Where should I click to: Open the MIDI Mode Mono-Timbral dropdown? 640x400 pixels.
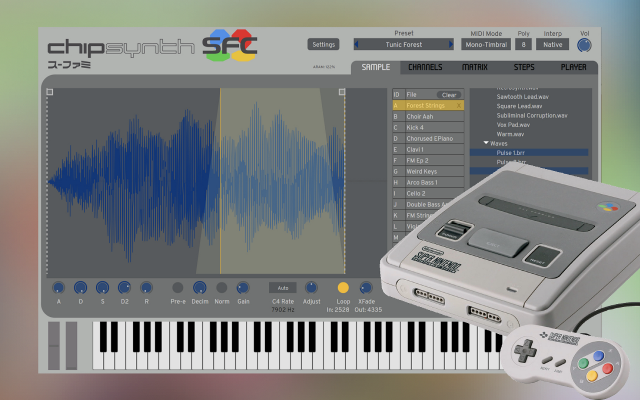tap(486, 44)
